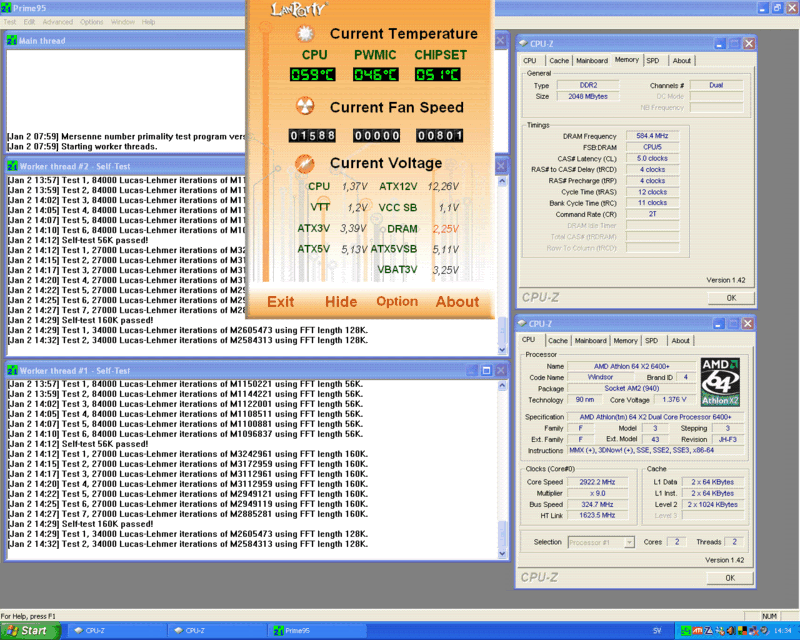Click the CPU temperature readout 059°C
Viewport: 800px width, 640px height.
coord(312,75)
